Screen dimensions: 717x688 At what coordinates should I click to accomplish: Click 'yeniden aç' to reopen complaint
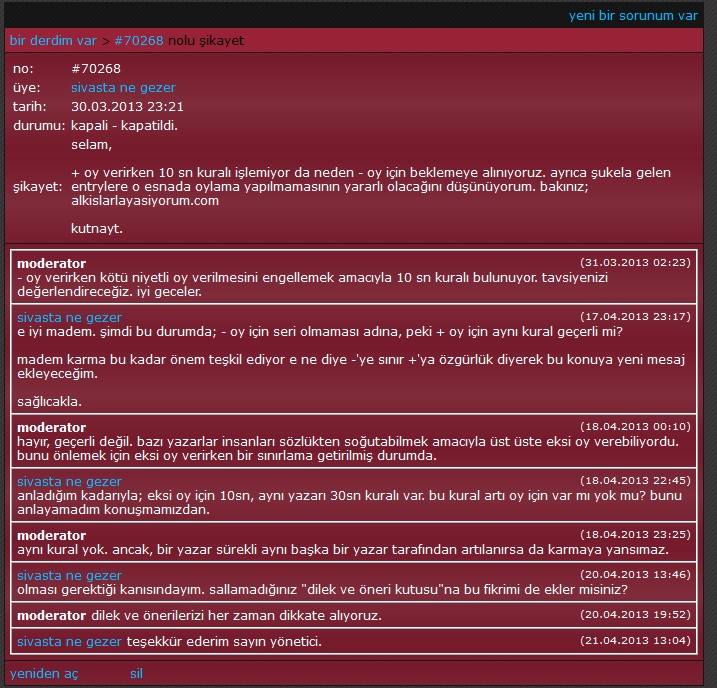(44, 673)
